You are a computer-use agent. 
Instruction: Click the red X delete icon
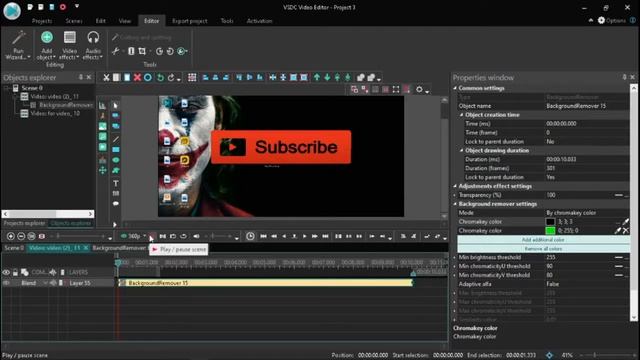click(x=137, y=78)
